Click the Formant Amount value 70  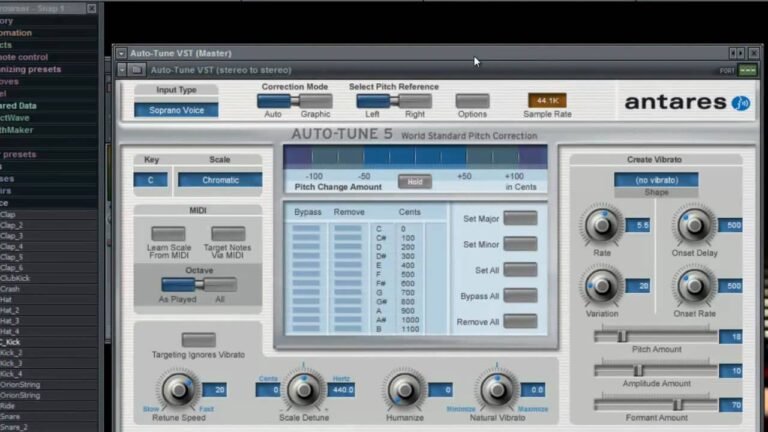[731, 405]
